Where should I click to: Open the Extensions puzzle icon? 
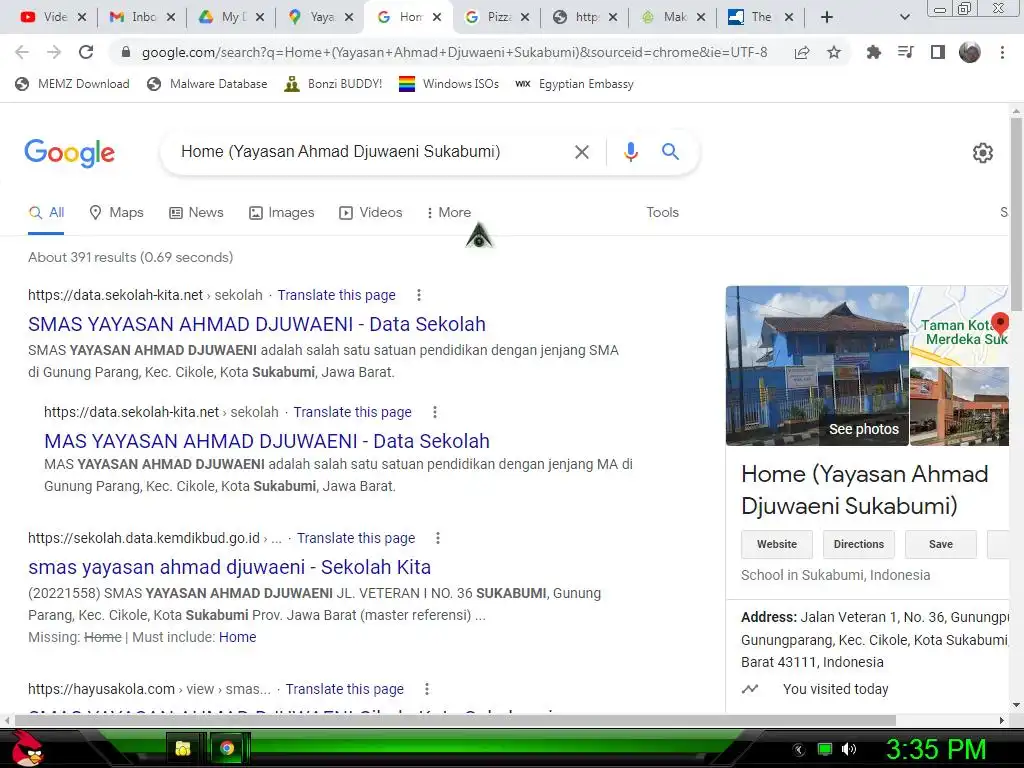tap(873, 52)
